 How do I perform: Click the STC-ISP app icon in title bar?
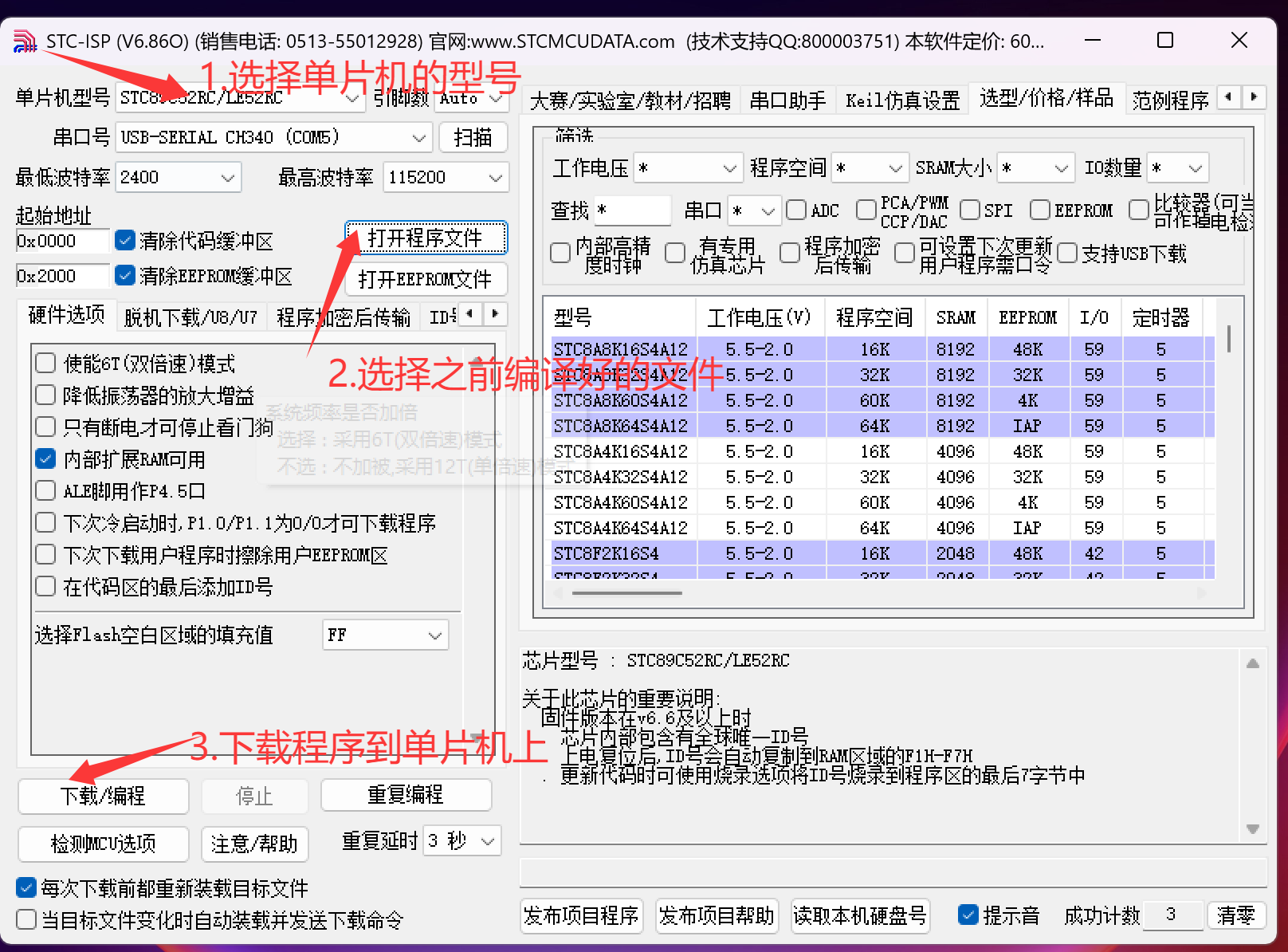[x=25, y=41]
